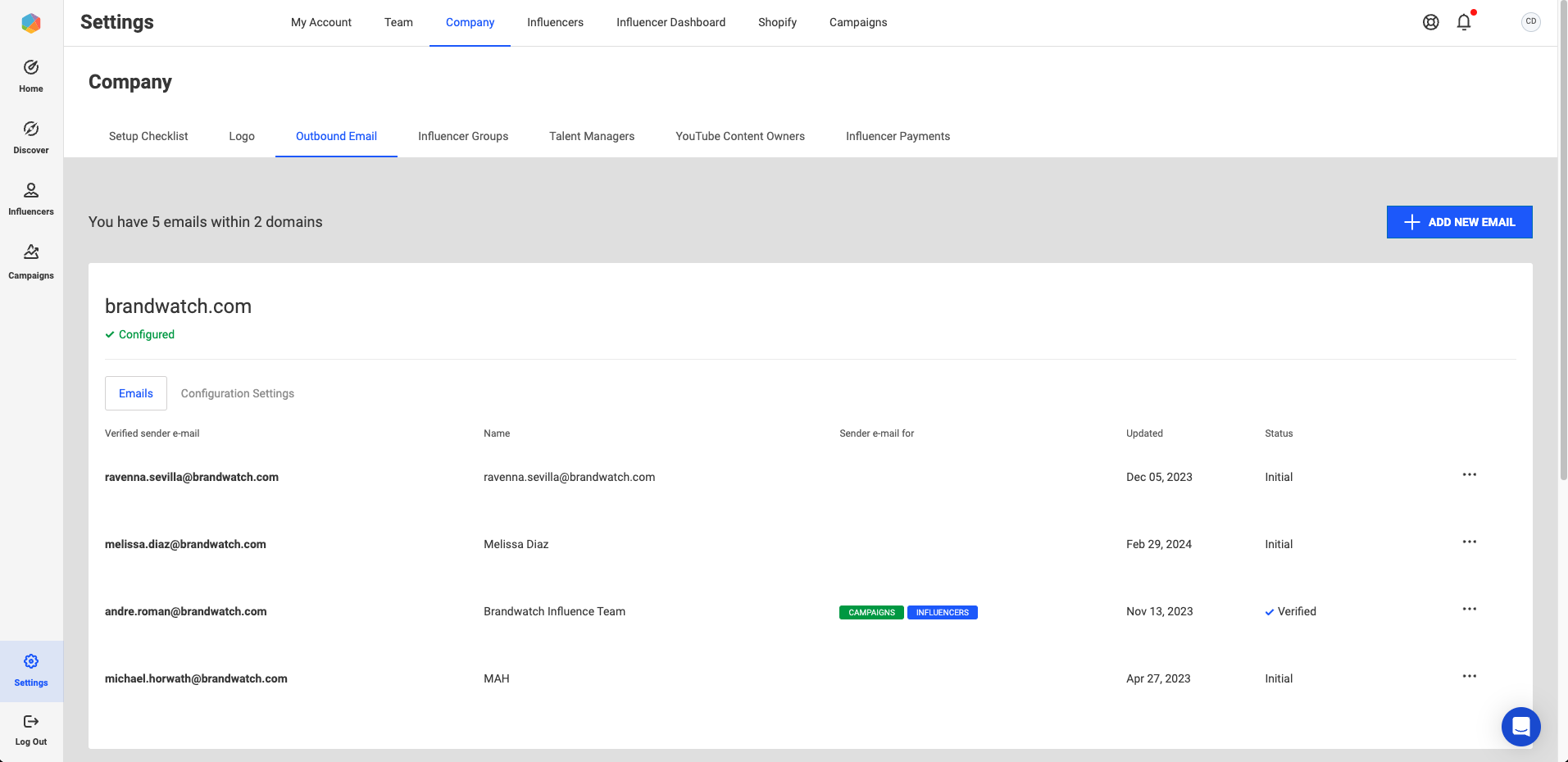Select the Configuration Settings tab
This screenshot has height=762, width=1568.
tap(237, 393)
